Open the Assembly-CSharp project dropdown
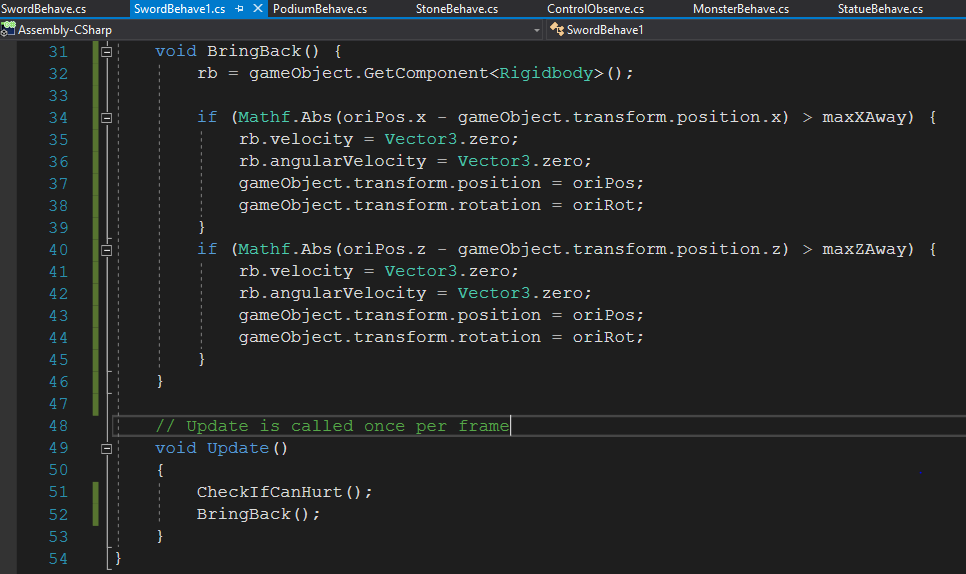Screen dimensions: 966x574 point(536,30)
